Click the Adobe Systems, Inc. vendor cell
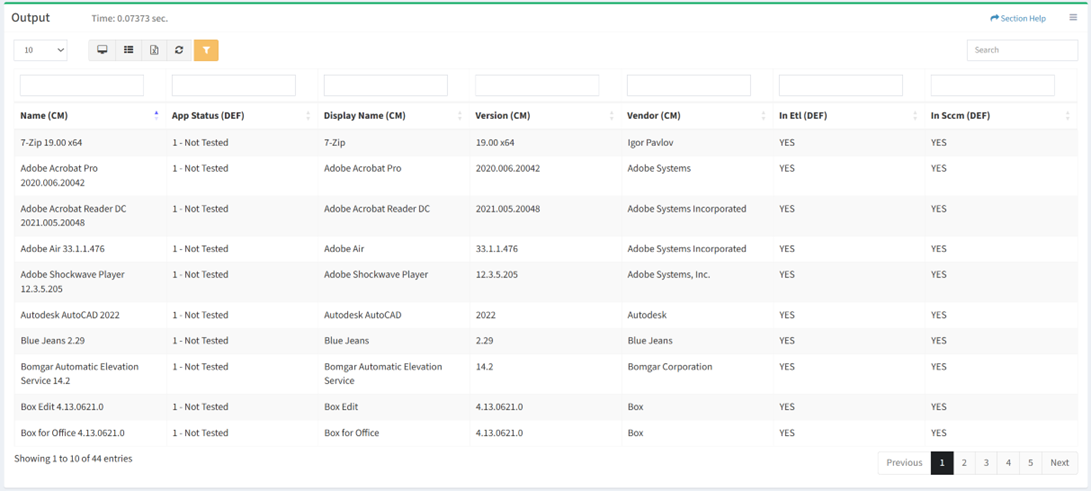The height and width of the screenshot is (491, 1091). (696, 282)
